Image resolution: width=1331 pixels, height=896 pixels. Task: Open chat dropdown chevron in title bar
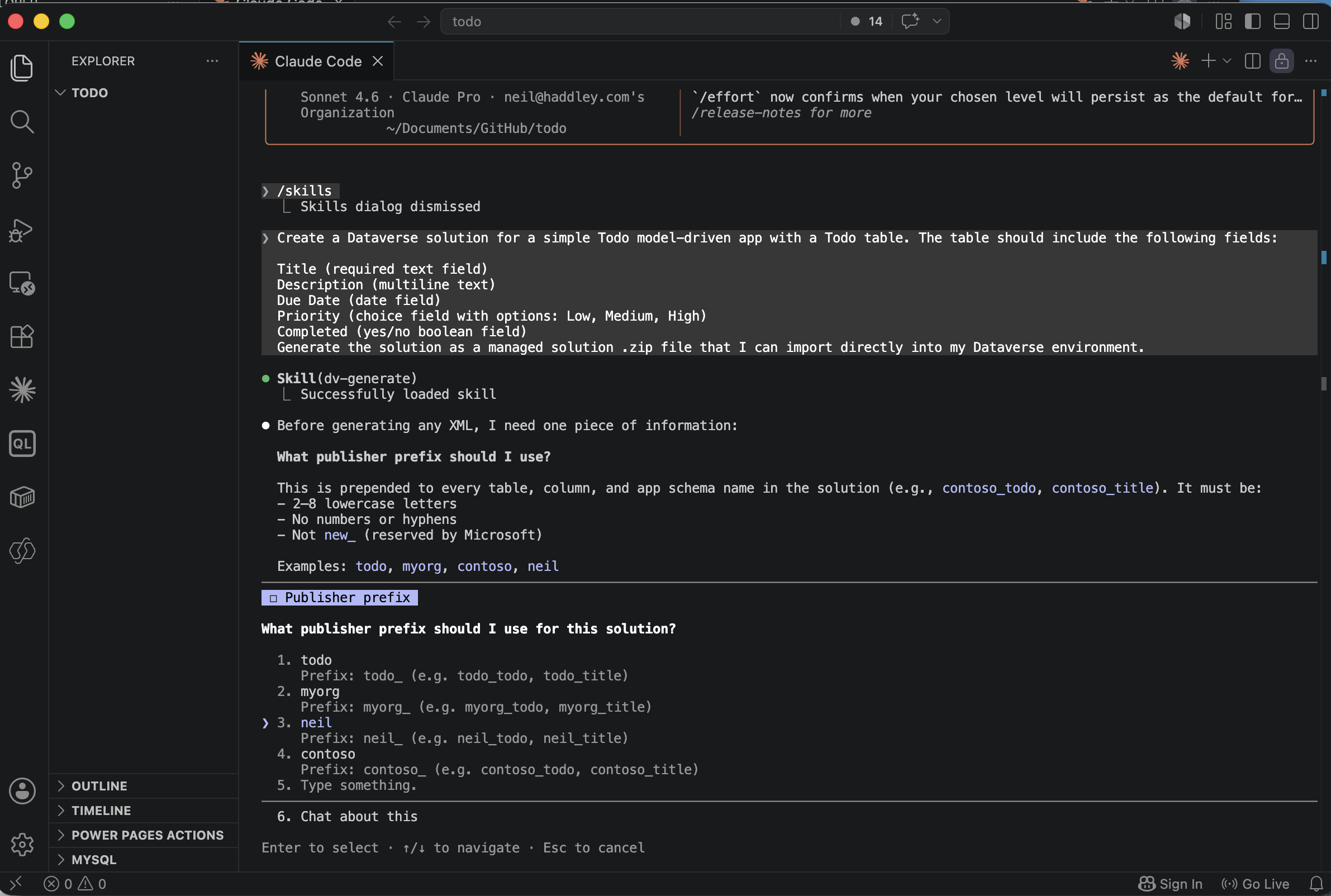click(x=937, y=21)
